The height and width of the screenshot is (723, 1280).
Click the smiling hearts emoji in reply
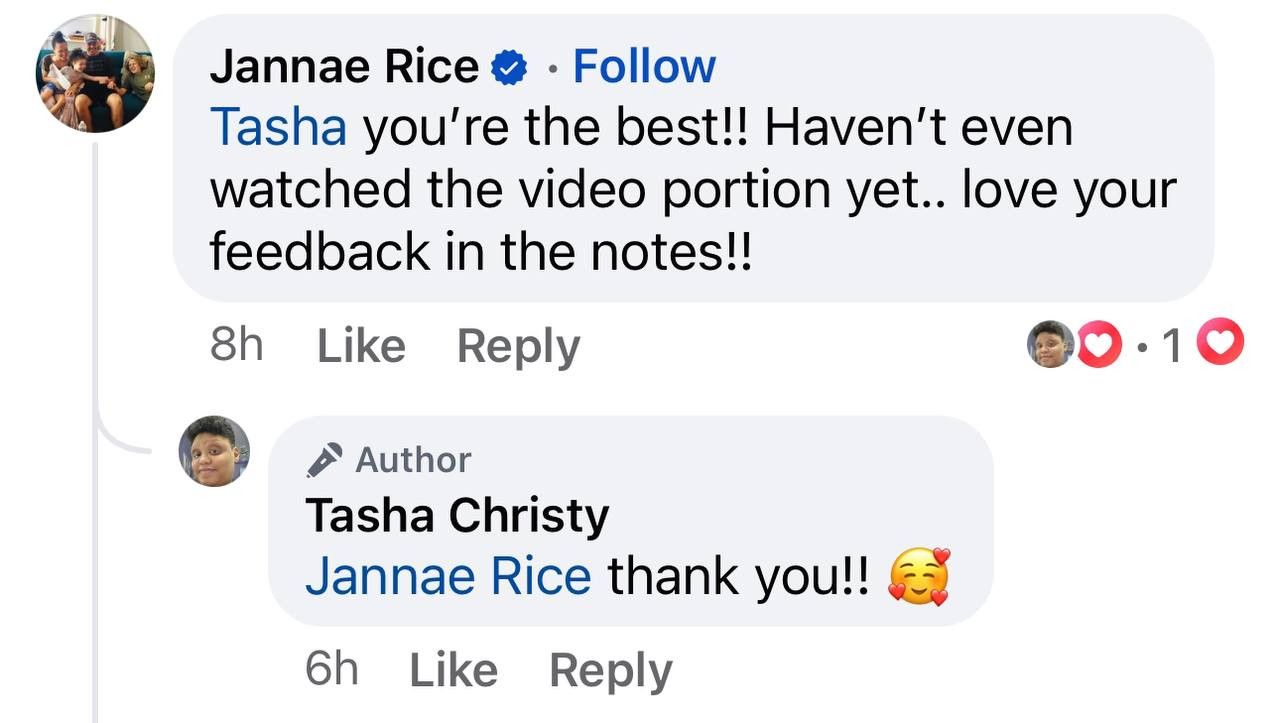(x=919, y=577)
